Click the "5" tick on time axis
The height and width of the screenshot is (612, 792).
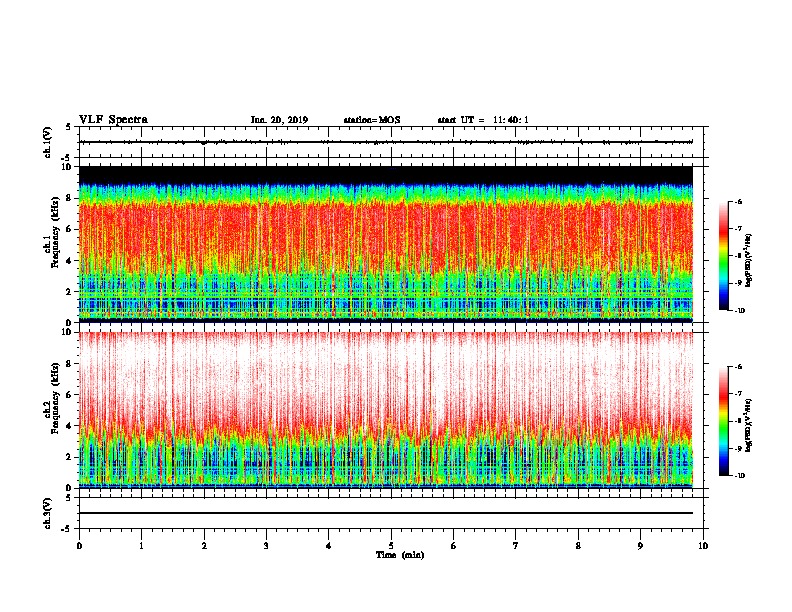[391, 546]
